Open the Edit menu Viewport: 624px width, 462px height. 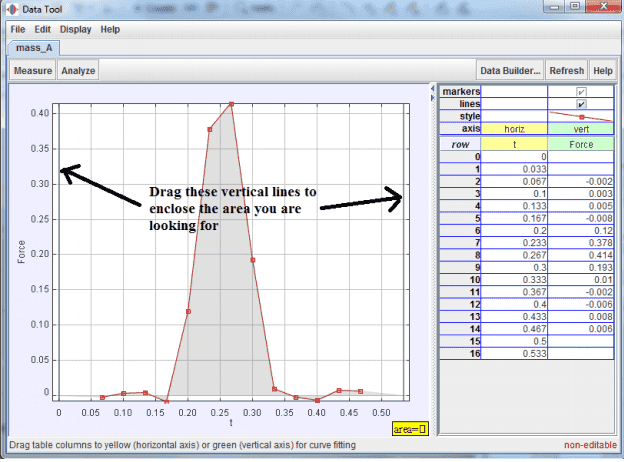pos(43,30)
